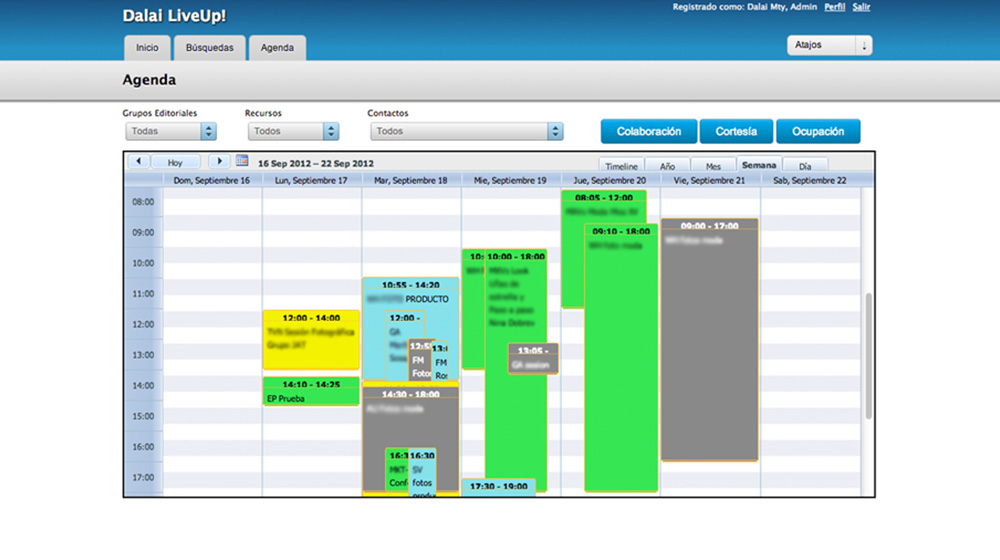Switch to the Timeline view tab

(621, 166)
